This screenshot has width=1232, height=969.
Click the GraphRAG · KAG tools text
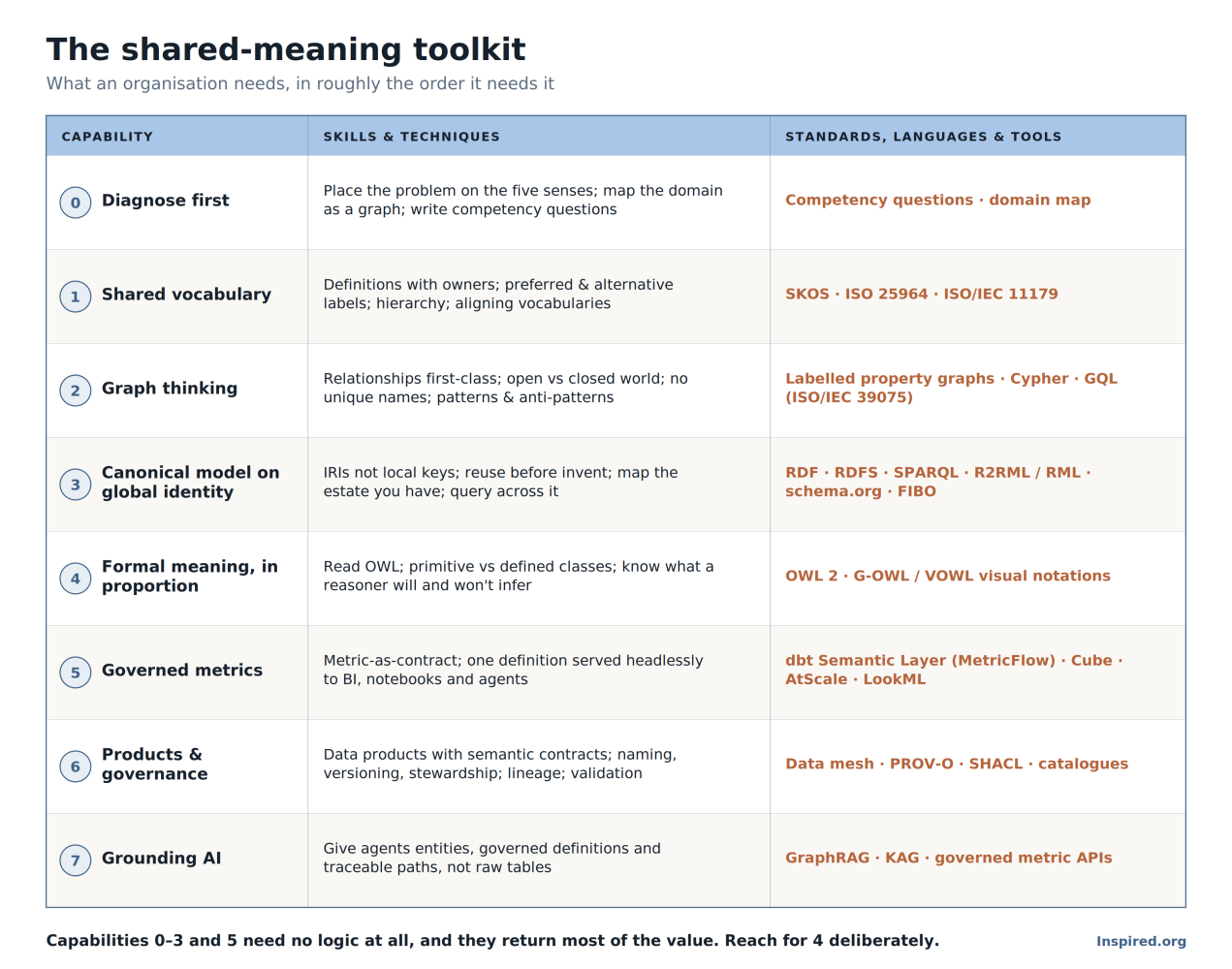click(x=949, y=858)
